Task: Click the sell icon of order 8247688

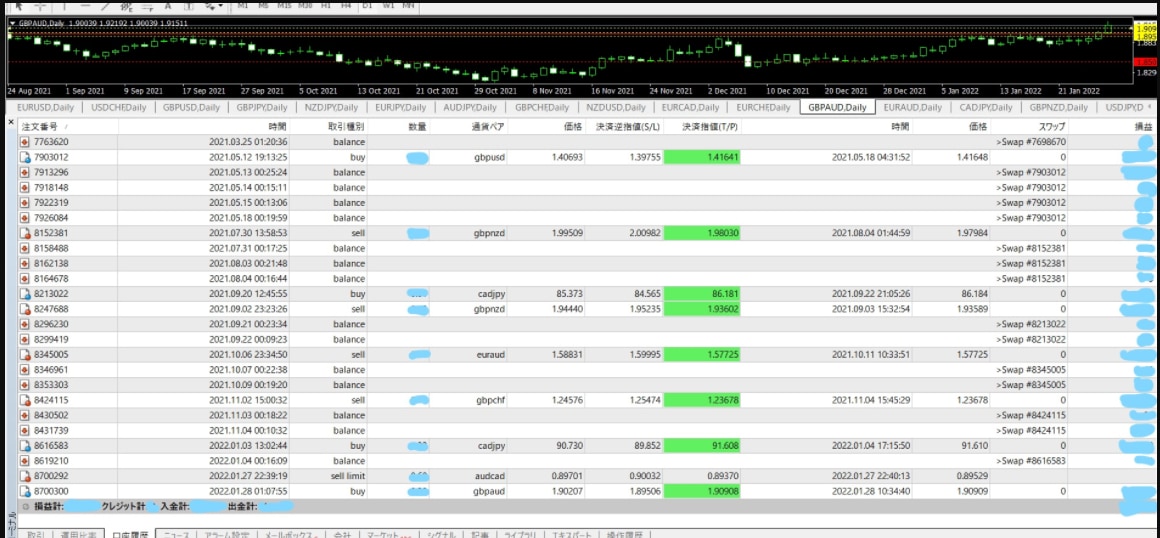Action: click(24, 309)
